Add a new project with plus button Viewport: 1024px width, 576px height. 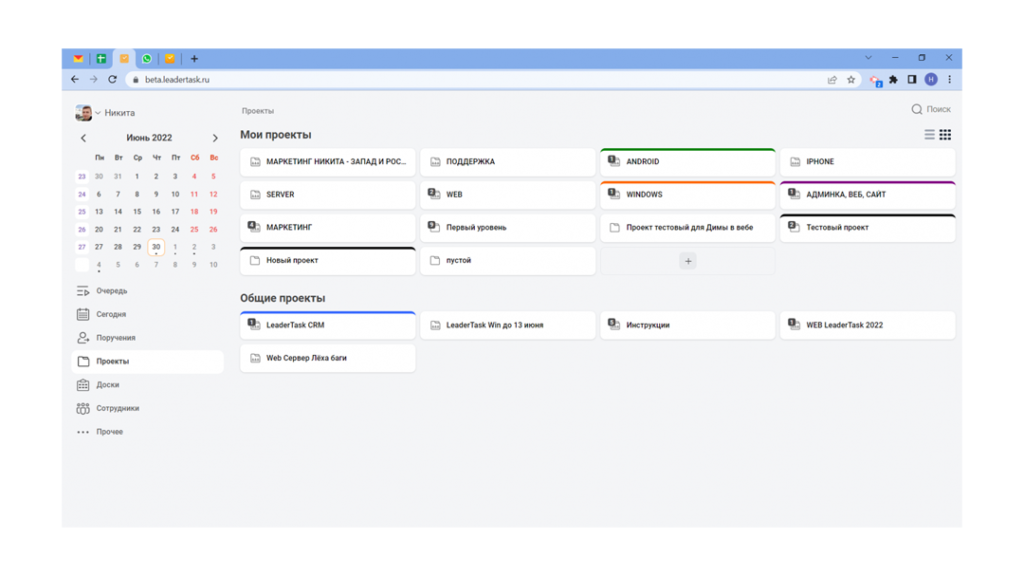pos(687,261)
